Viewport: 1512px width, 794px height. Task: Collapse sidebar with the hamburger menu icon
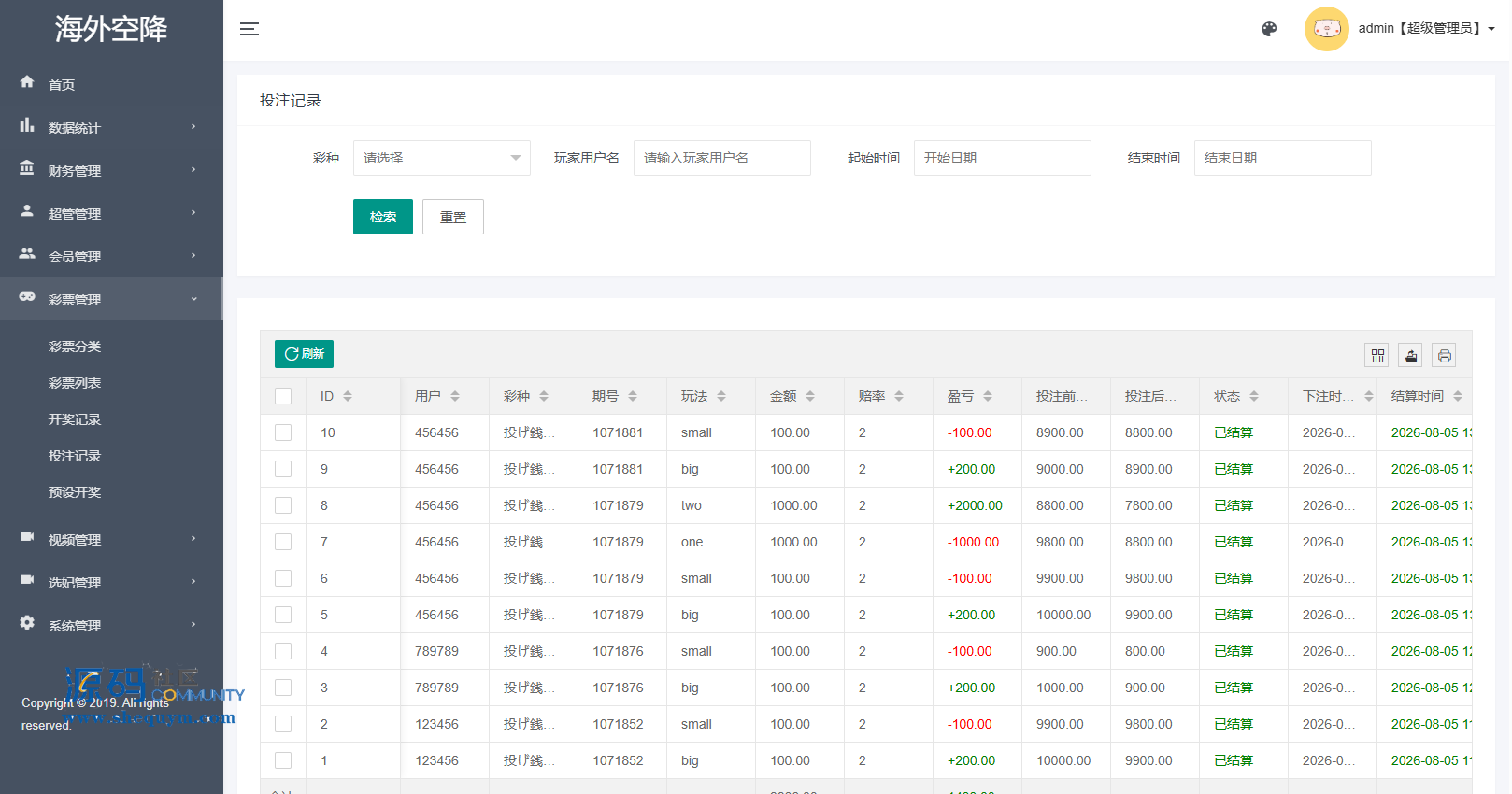tap(250, 29)
